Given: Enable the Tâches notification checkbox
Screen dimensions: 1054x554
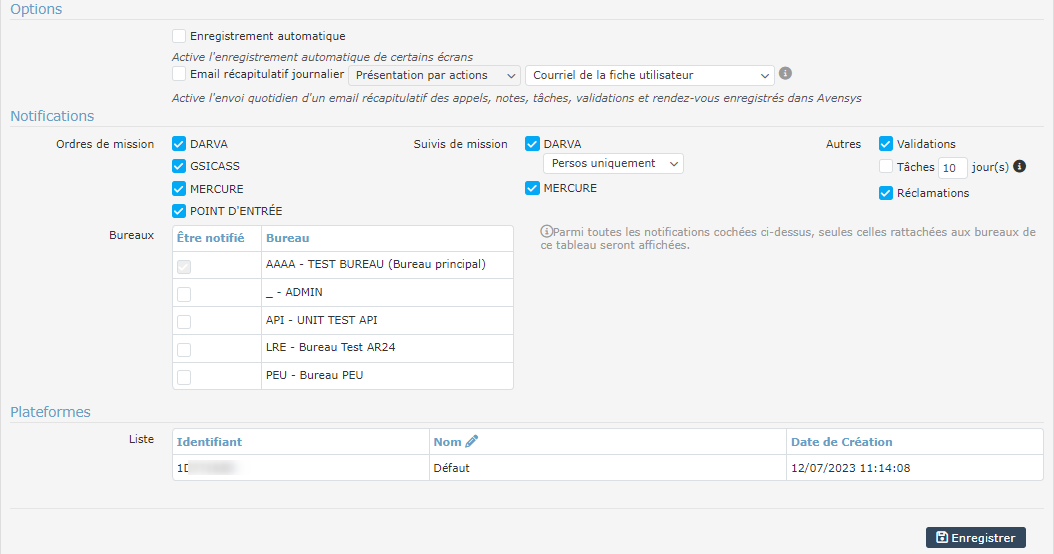Looking at the screenshot, I should (x=886, y=167).
